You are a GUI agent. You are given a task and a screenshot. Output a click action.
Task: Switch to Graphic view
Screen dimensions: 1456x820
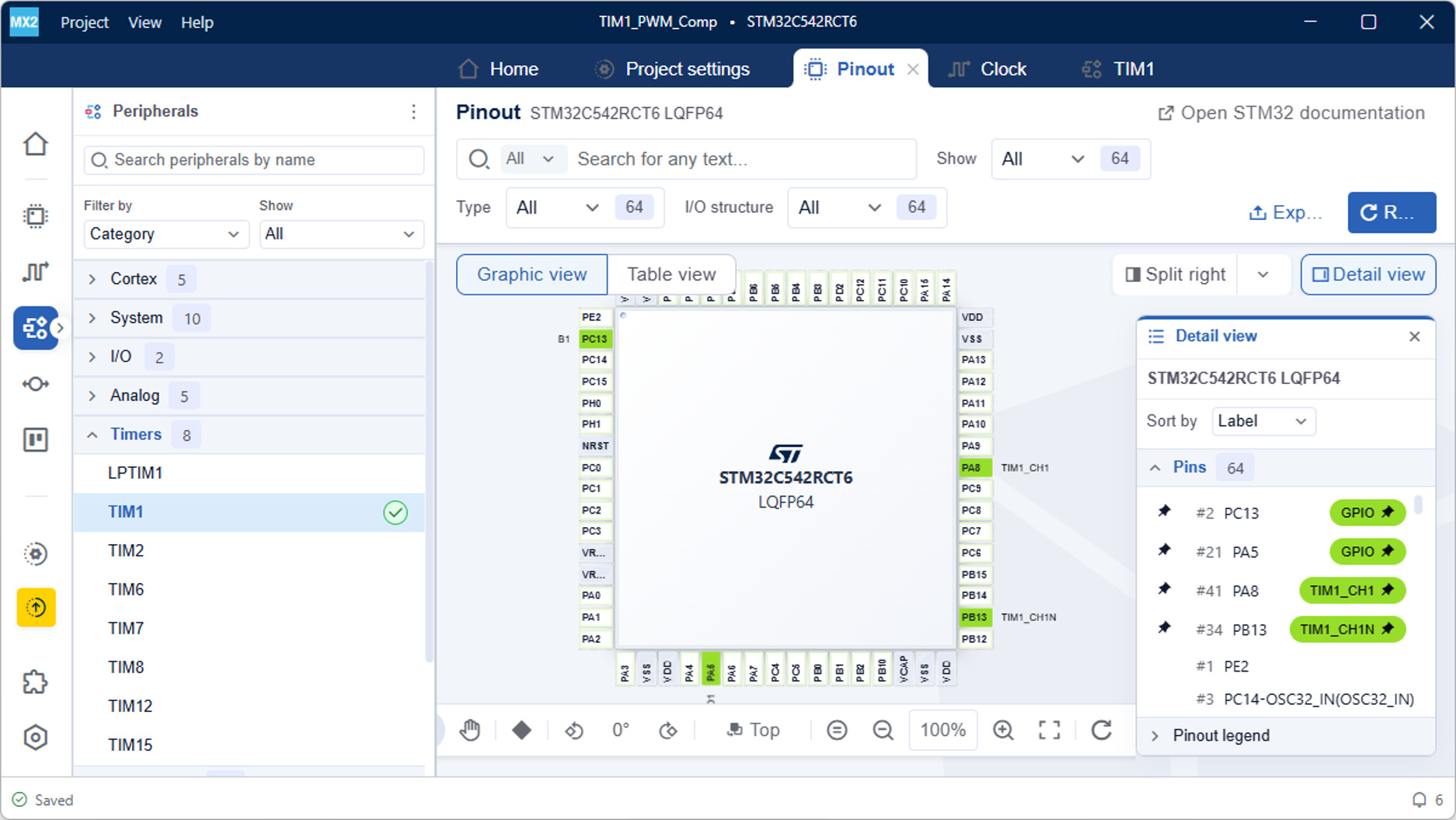point(532,274)
